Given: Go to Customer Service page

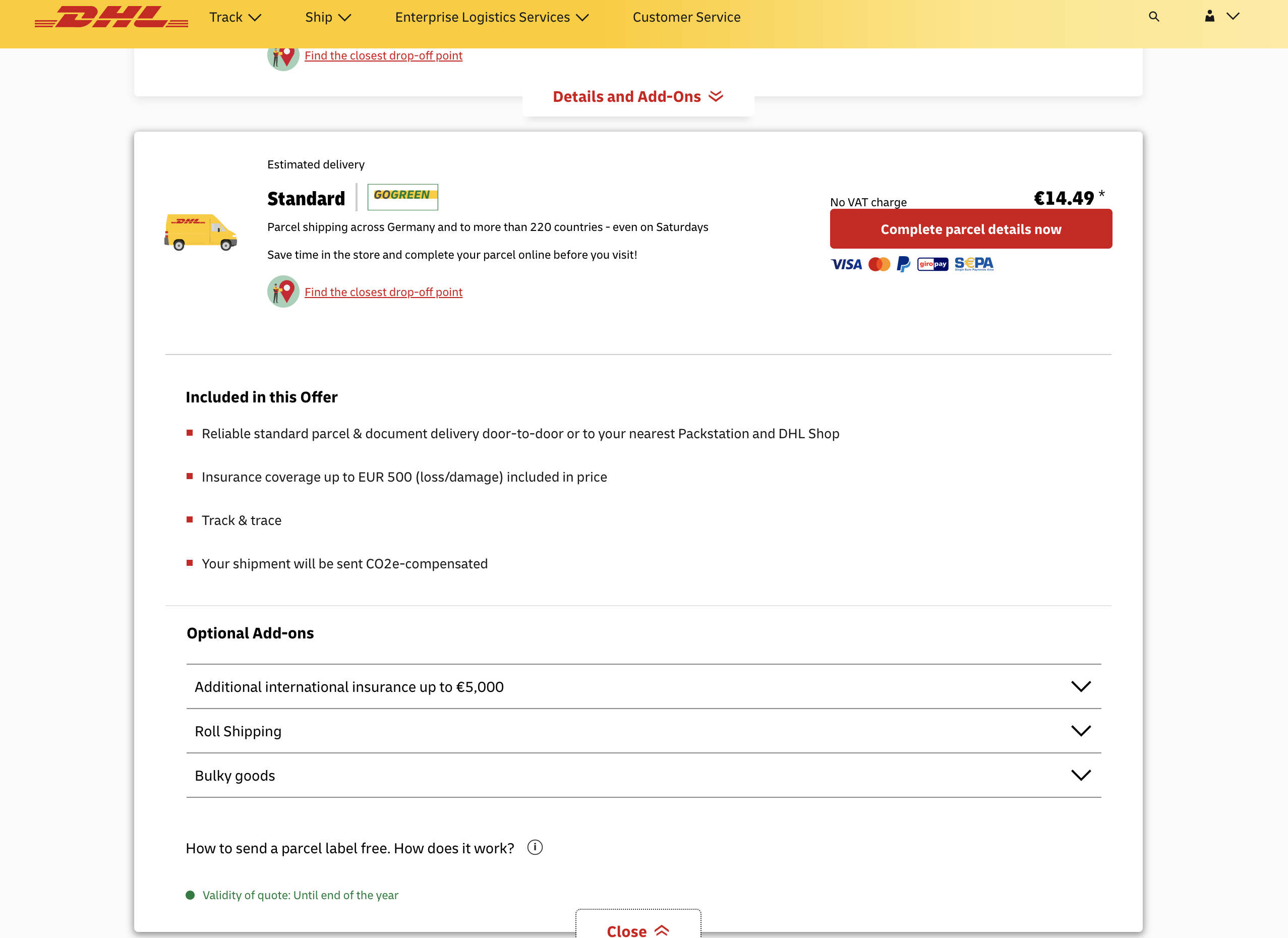Looking at the screenshot, I should (x=686, y=17).
